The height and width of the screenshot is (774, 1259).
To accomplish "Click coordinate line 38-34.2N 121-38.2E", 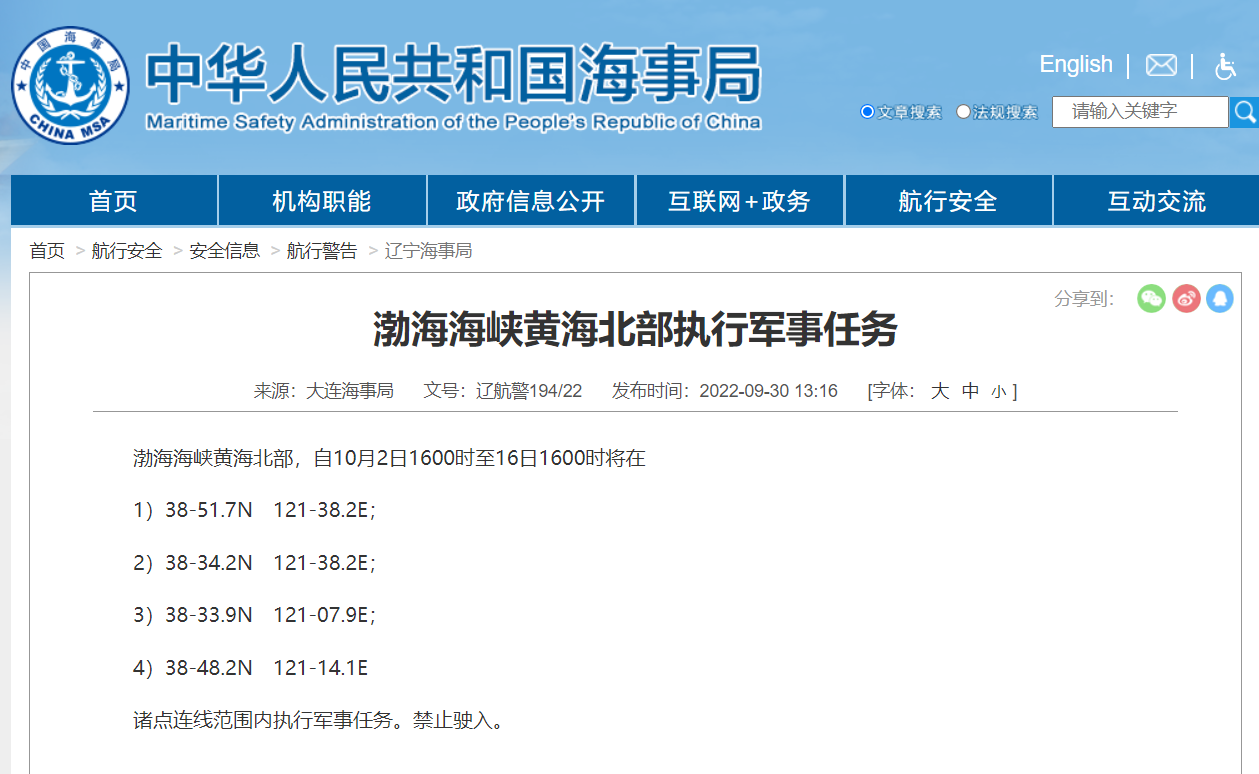I will tap(255, 563).
